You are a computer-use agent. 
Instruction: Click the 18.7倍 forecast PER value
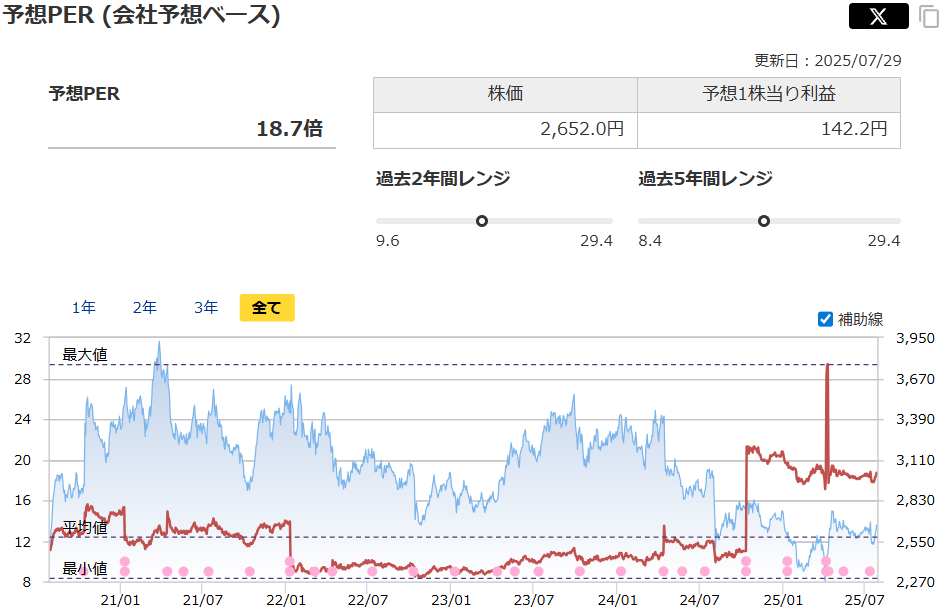pos(289,128)
